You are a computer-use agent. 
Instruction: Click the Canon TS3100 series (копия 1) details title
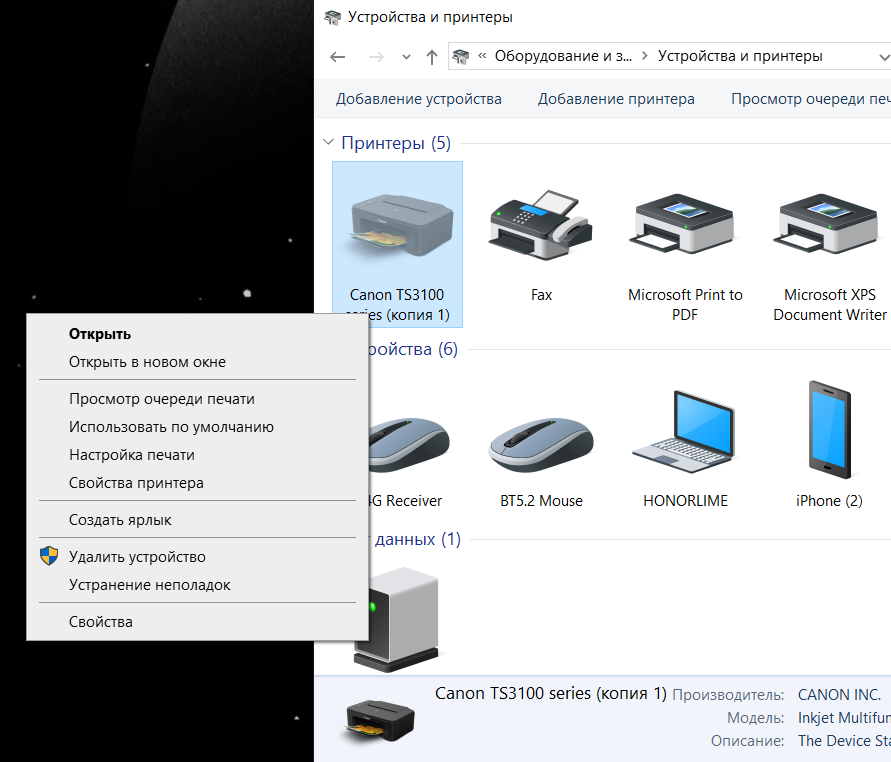click(551, 693)
